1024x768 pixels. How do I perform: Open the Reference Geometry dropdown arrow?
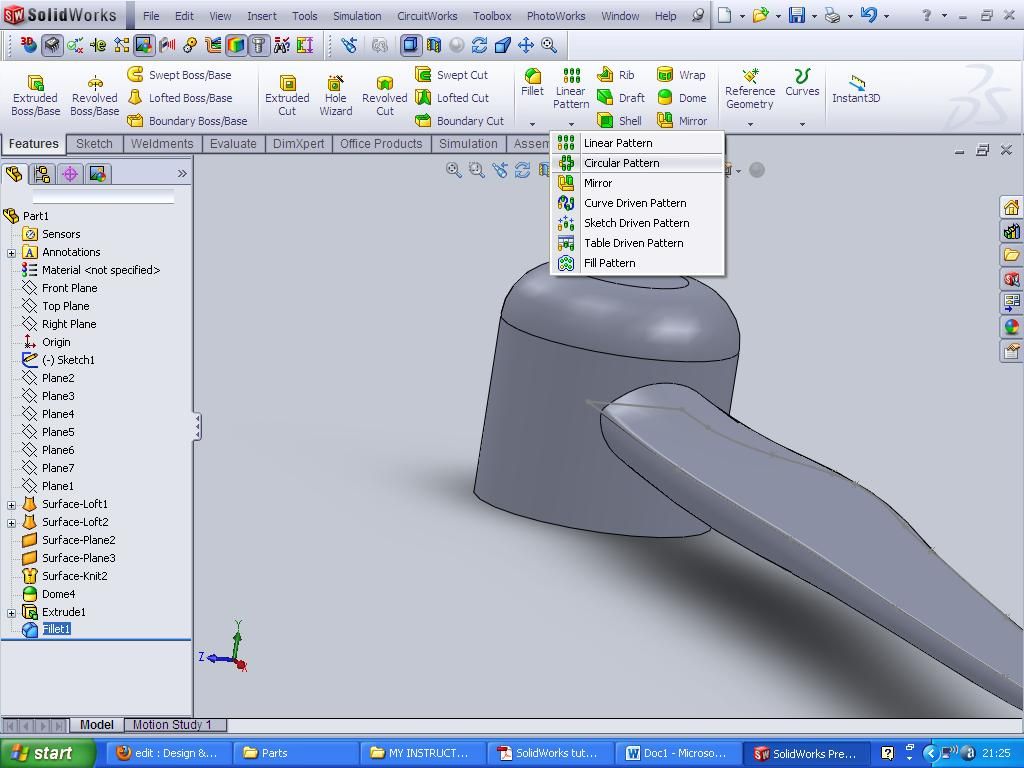pyautogui.click(x=750, y=124)
